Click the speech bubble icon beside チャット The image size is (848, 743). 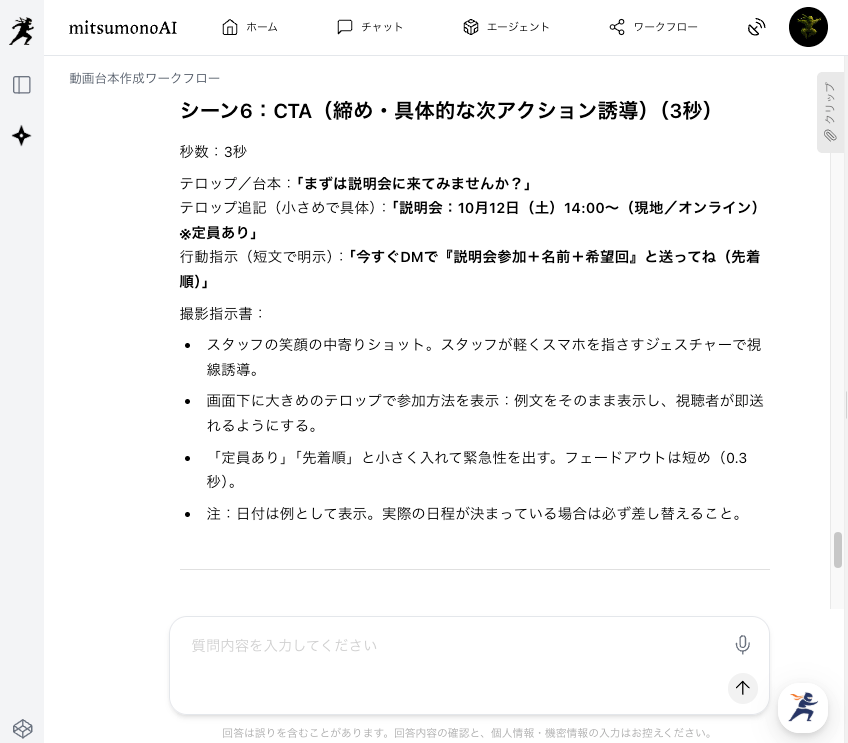344,27
